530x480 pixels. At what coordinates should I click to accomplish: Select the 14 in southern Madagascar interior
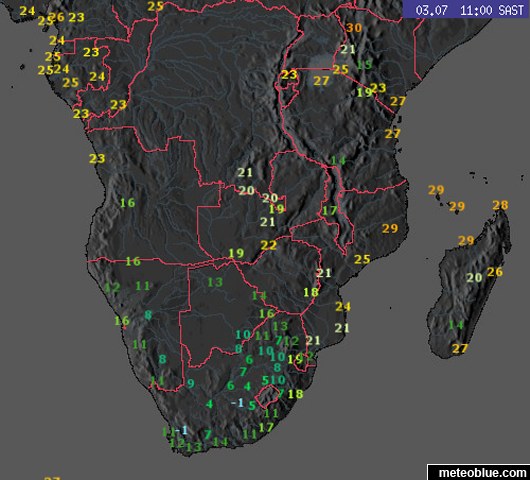pos(456,325)
